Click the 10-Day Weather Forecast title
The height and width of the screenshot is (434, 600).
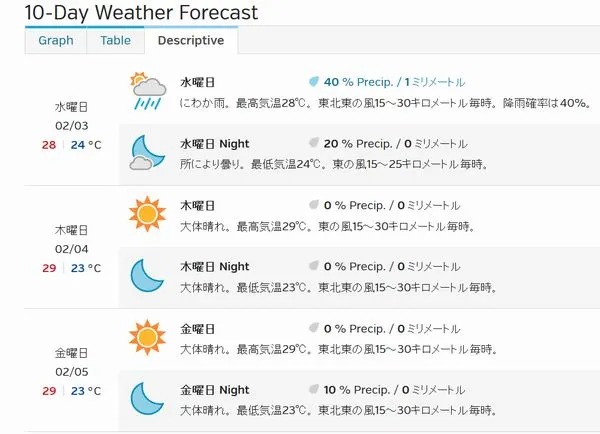point(141,12)
